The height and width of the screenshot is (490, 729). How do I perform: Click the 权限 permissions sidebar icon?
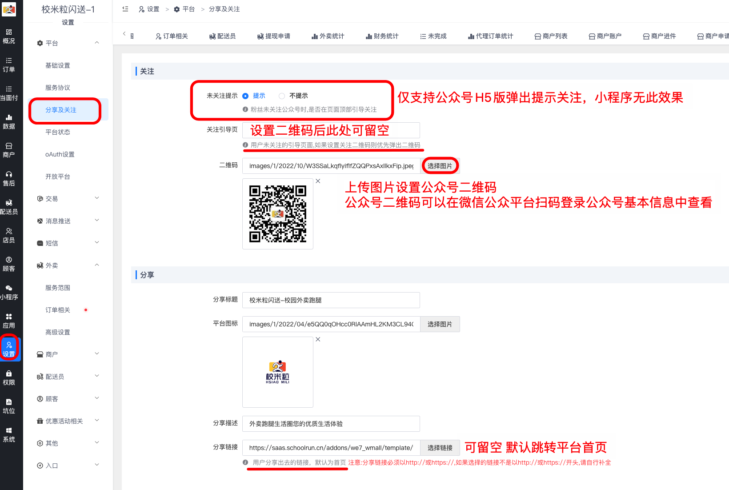point(9,377)
